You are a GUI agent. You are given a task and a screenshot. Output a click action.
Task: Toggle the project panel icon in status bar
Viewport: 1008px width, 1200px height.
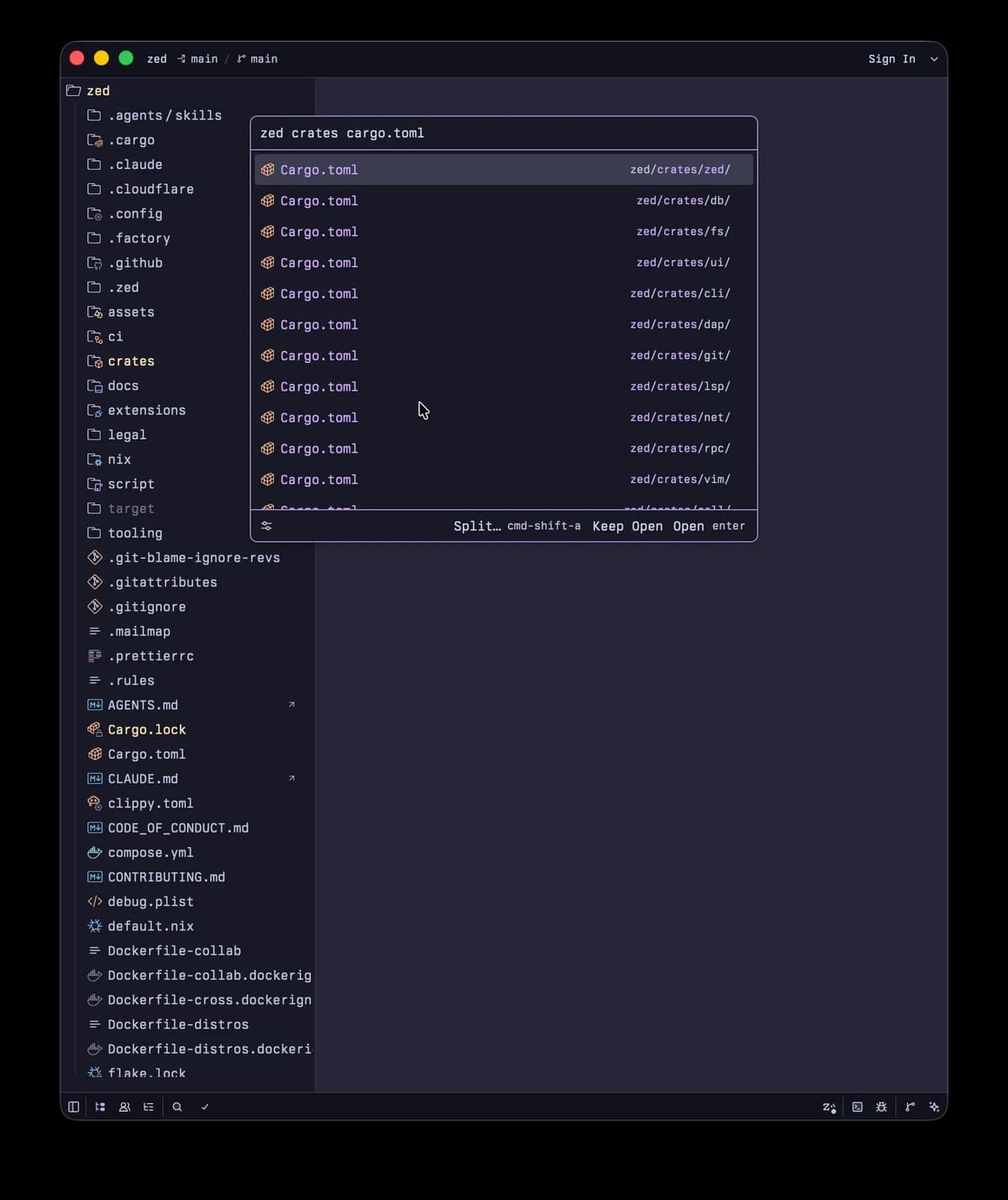[x=100, y=1107]
